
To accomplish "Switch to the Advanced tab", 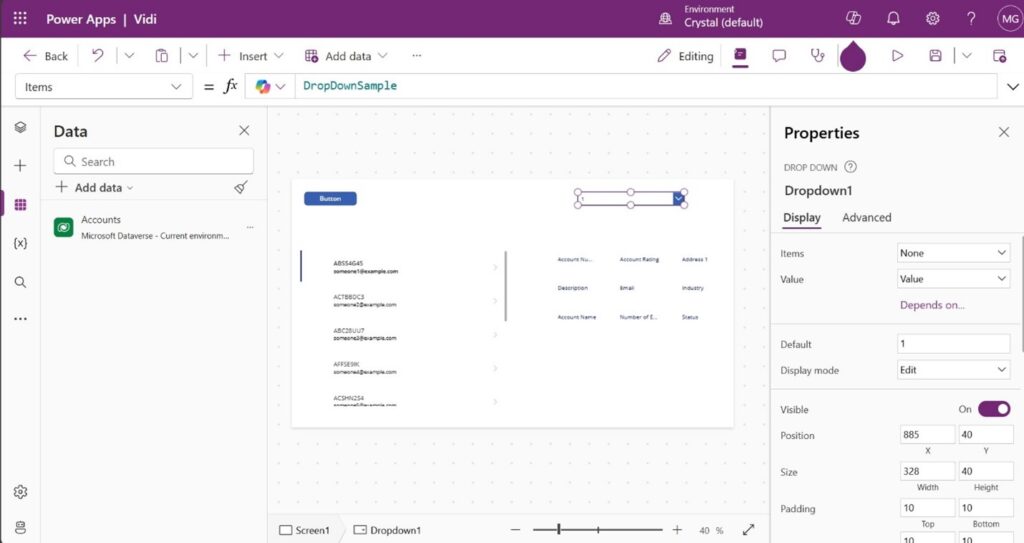I will coord(866,217).
